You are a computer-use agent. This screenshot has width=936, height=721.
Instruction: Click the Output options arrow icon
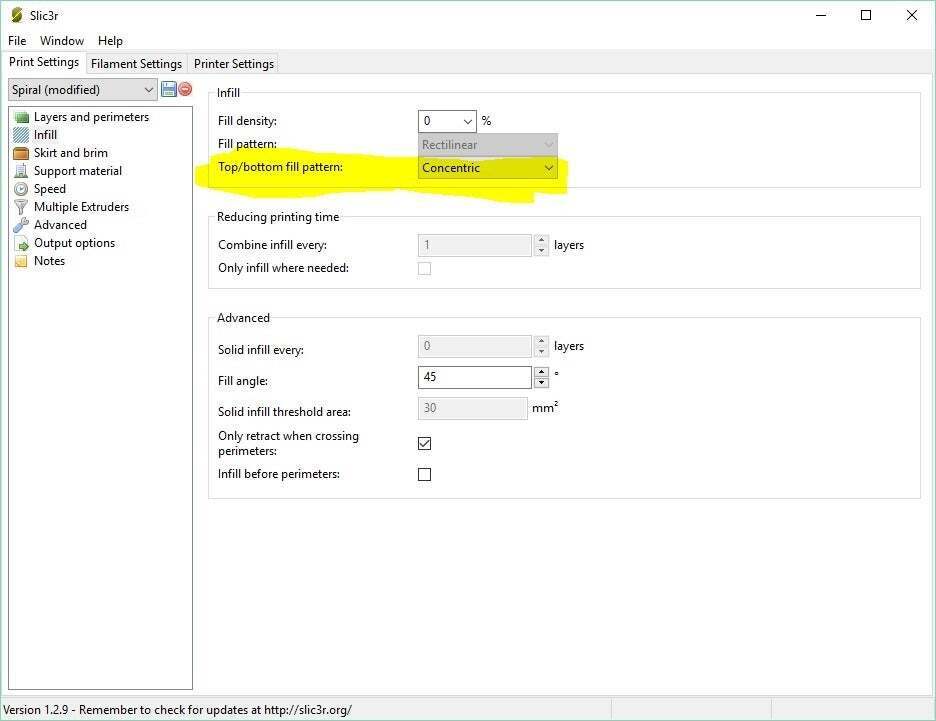pyautogui.click(x=21, y=244)
